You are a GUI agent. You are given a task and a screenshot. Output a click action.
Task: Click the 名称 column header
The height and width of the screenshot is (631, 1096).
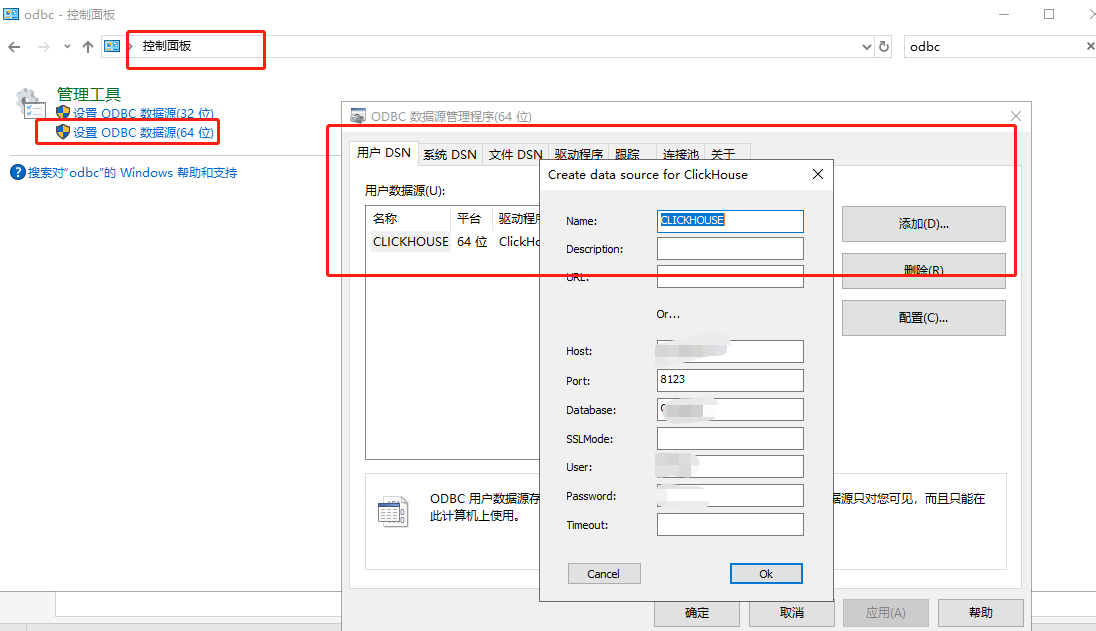409,219
